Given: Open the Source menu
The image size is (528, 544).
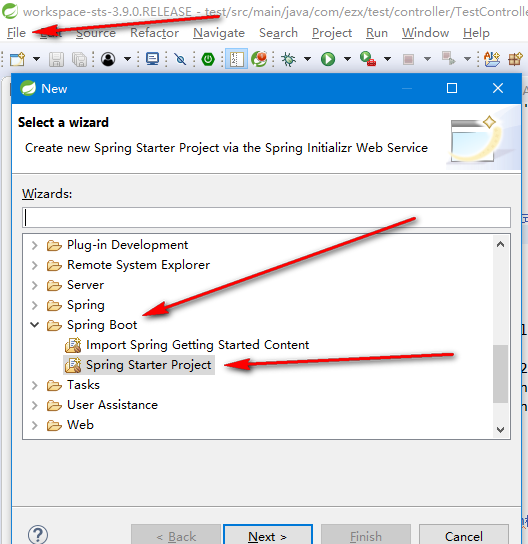Looking at the screenshot, I should (x=96, y=33).
